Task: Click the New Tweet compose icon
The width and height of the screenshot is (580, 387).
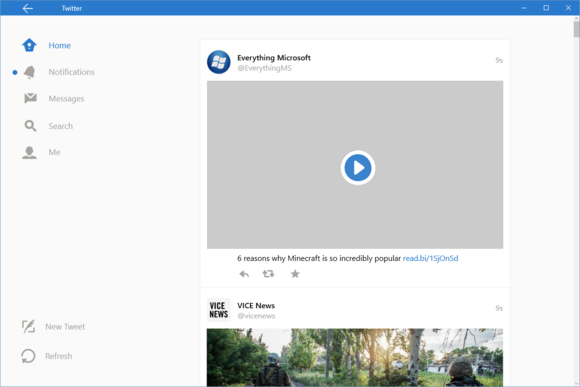Action: pos(28,326)
